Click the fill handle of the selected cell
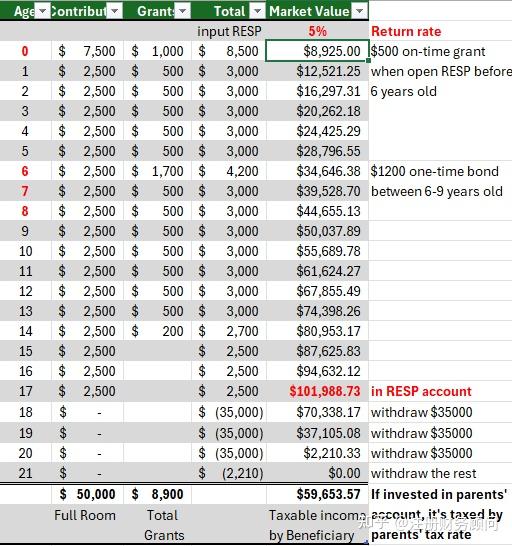The width and height of the screenshot is (512, 546). click(368, 61)
